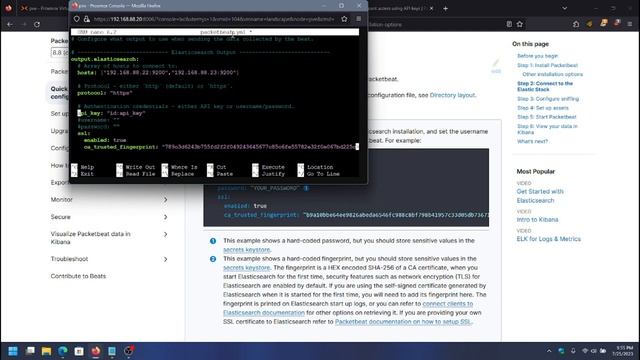Viewport: 640px width, 360px height.
Task: Launch Microsoft Edge from the taskbar
Action: coord(63,351)
